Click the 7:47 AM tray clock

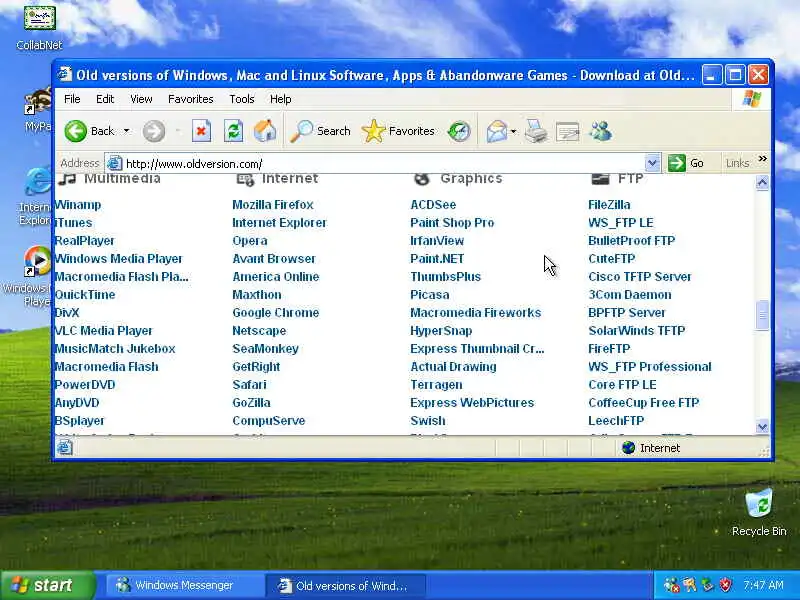(x=763, y=585)
